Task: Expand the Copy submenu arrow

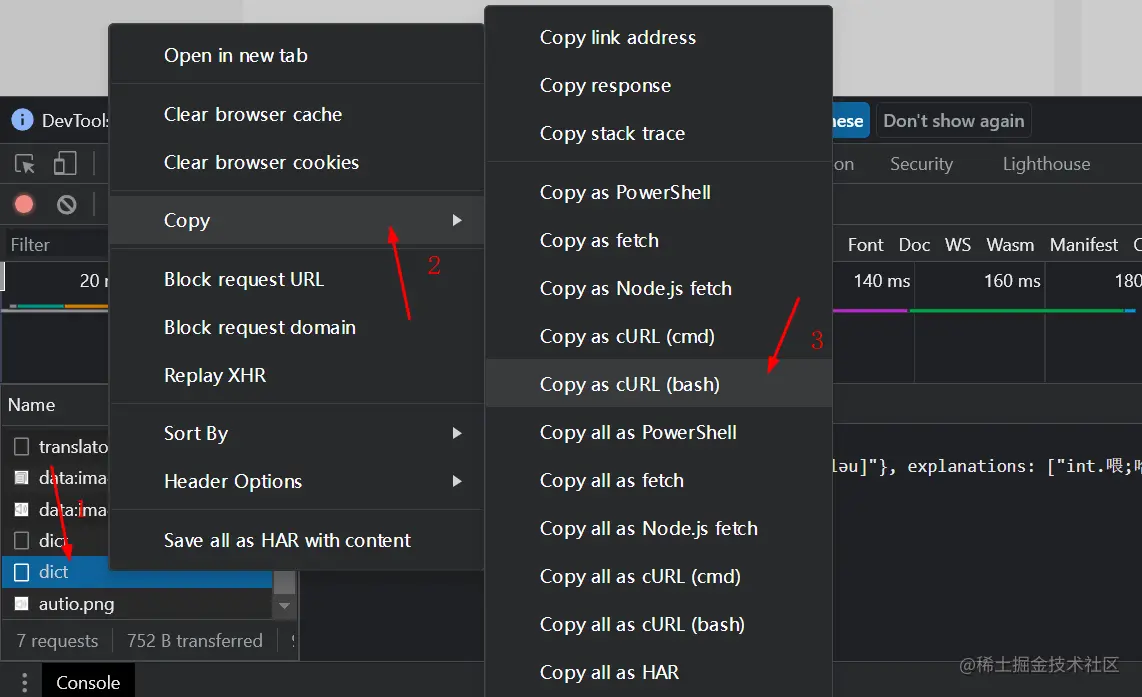Action: coord(457,220)
